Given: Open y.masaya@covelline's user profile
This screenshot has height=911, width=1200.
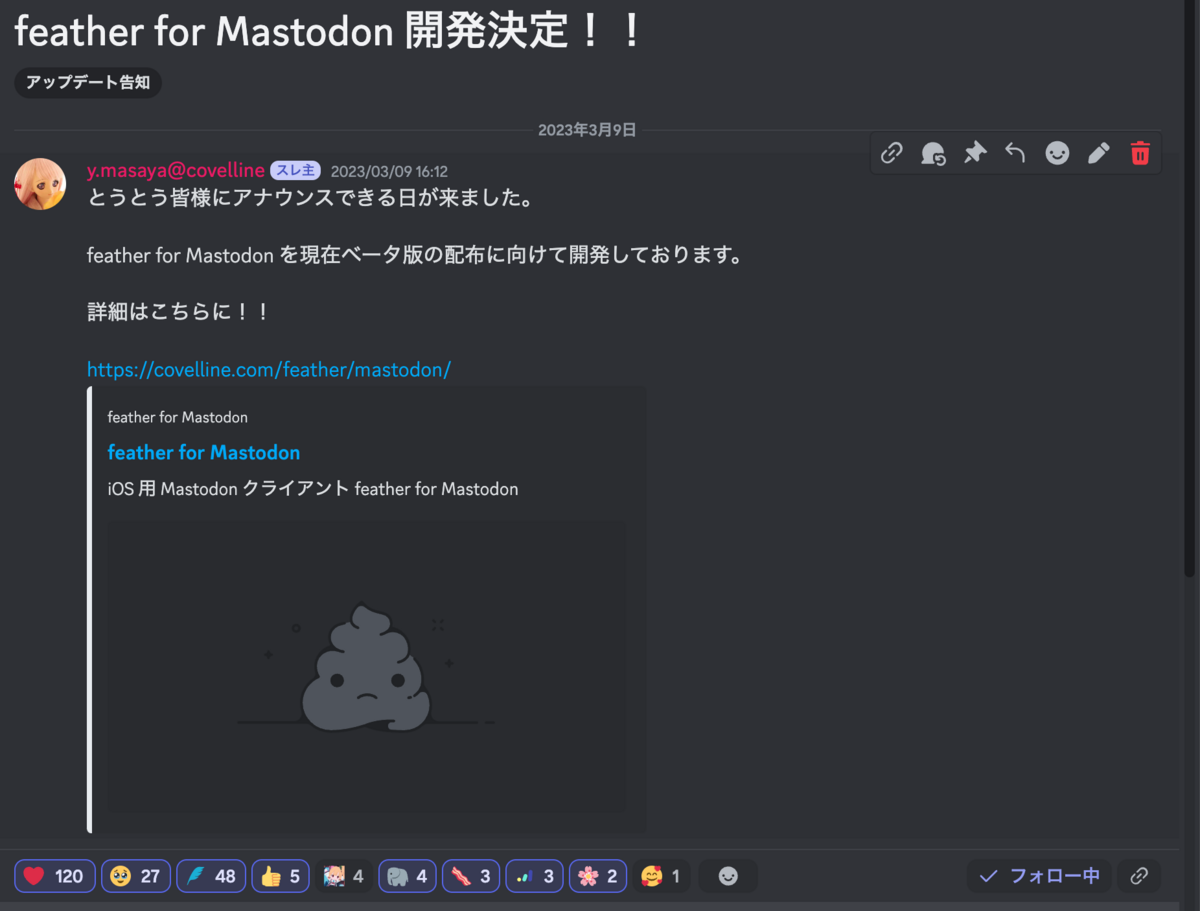Looking at the screenshot, I should pyautogui.click(x=175, y=170).
